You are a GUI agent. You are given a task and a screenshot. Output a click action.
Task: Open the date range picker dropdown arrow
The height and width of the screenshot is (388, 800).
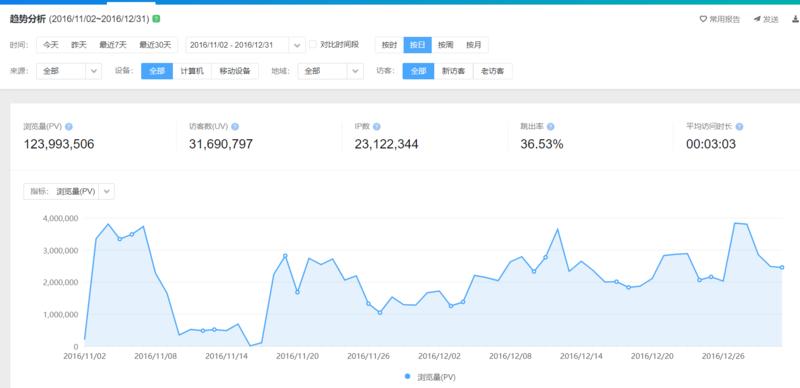pos(297,45)
